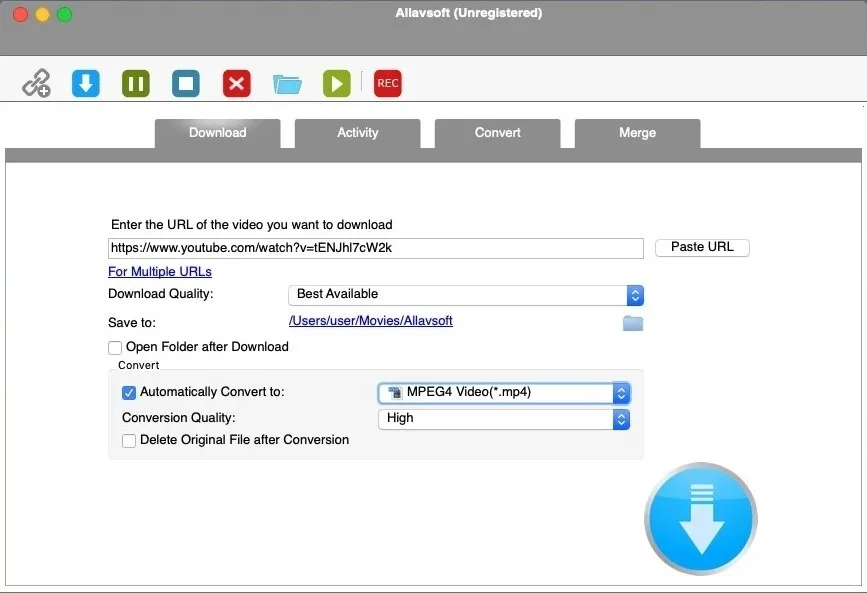Stop downloads using the square stop icon
This screenshot has height=593, width=867.
point(186,83)
